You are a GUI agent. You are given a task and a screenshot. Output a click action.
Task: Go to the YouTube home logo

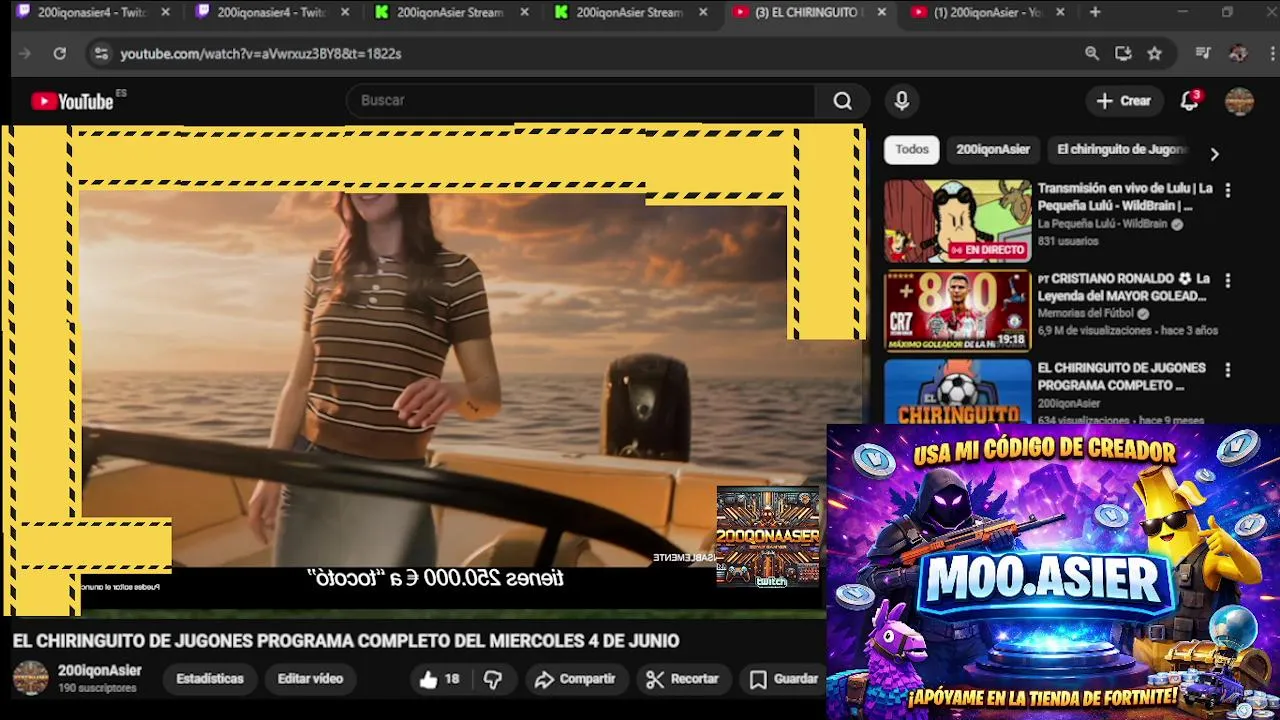point(72,101)
